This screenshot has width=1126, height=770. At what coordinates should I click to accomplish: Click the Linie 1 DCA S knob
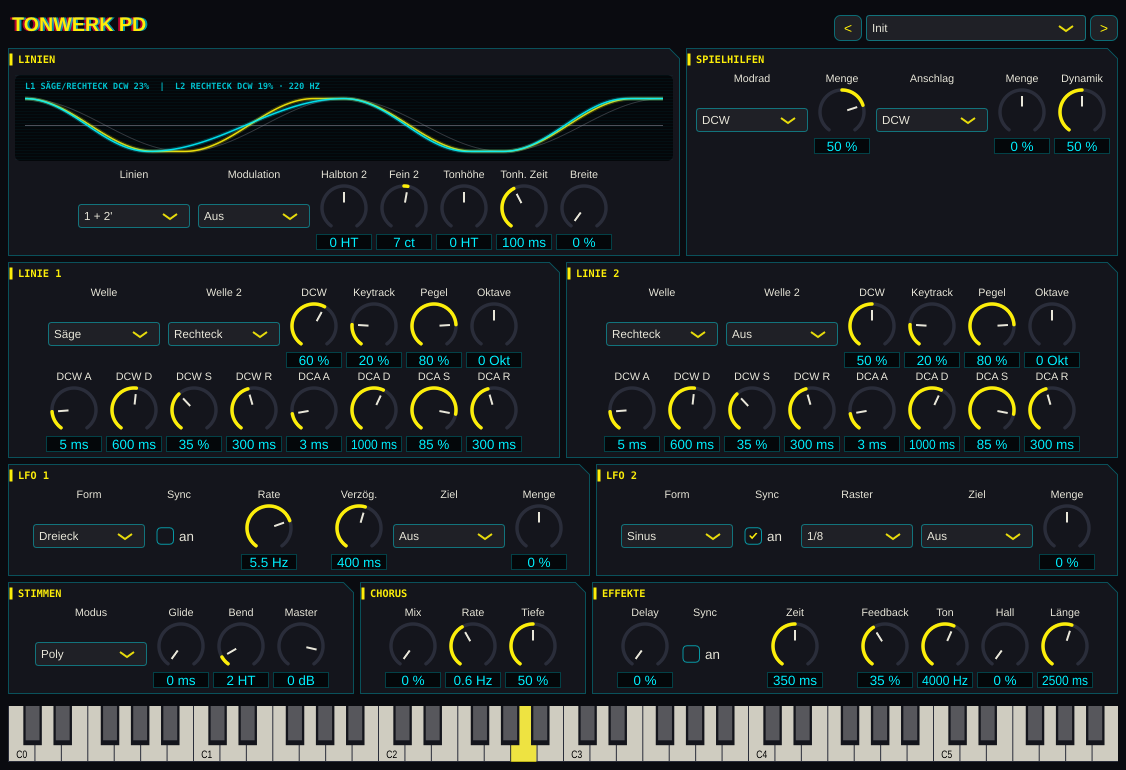[434, 409]
